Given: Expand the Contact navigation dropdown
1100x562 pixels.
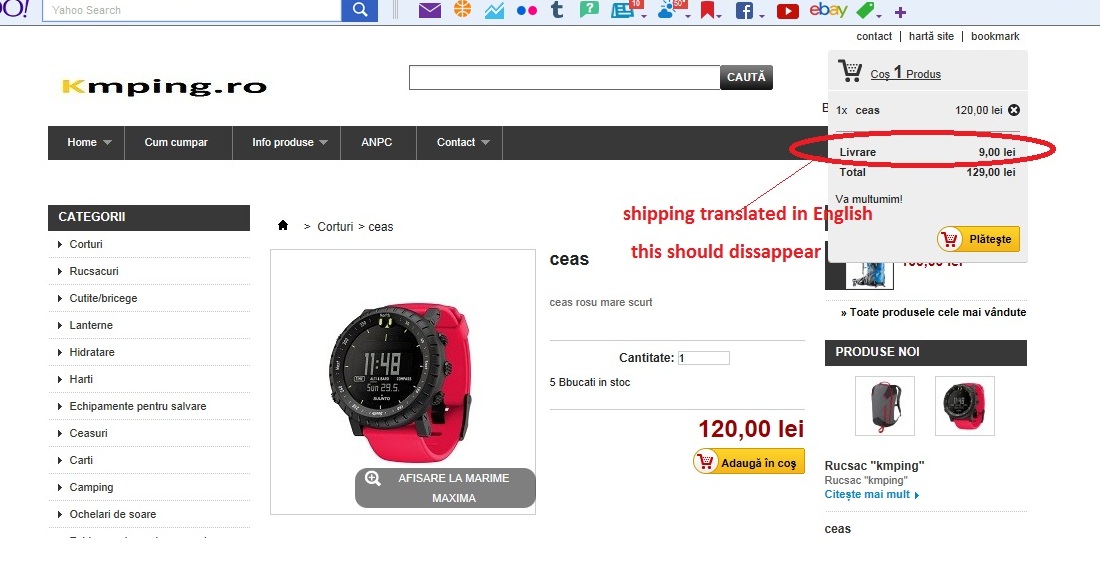Looking at the screenshot, I should click(x=485, y=142).
